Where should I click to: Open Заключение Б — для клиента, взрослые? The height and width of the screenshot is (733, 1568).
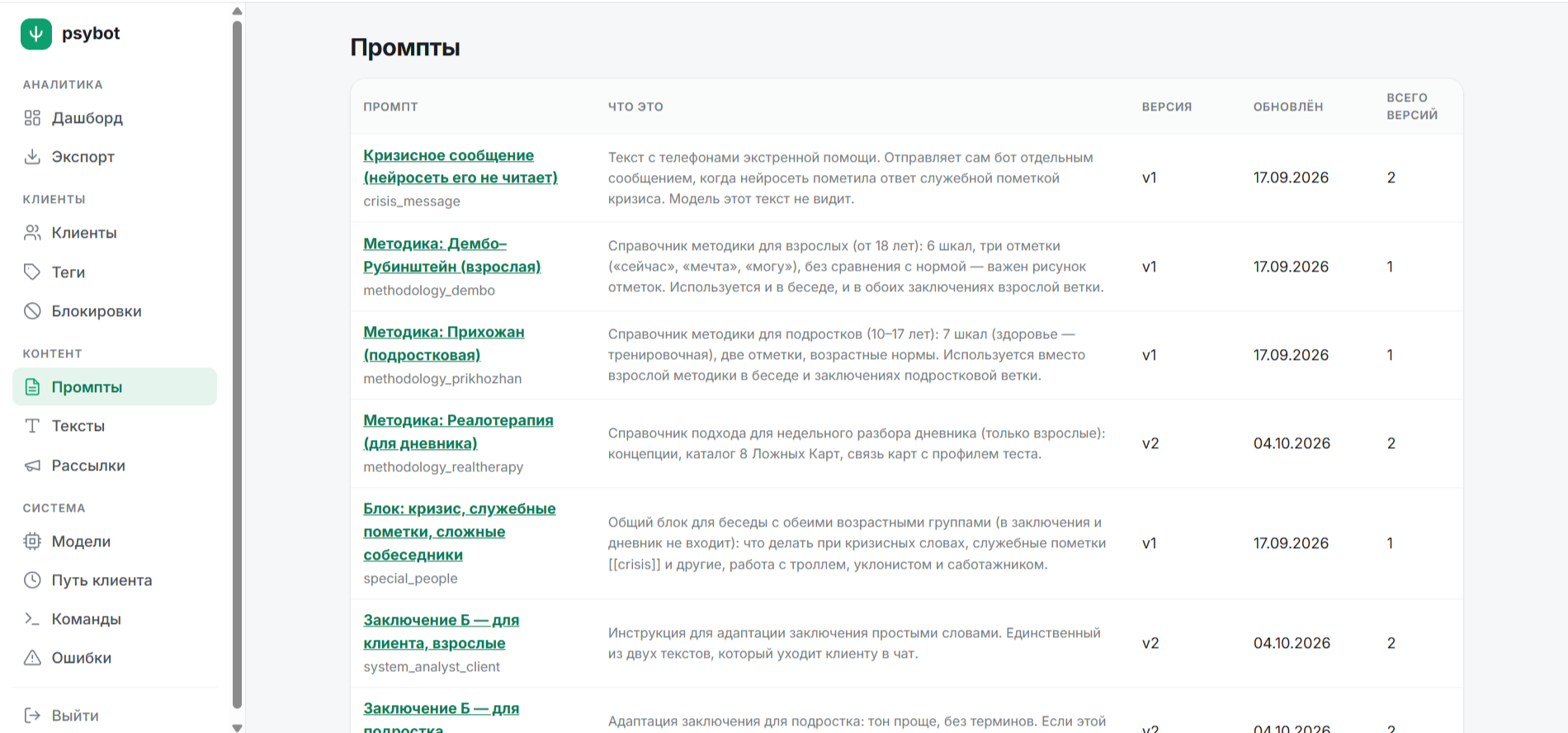[442, 631]
